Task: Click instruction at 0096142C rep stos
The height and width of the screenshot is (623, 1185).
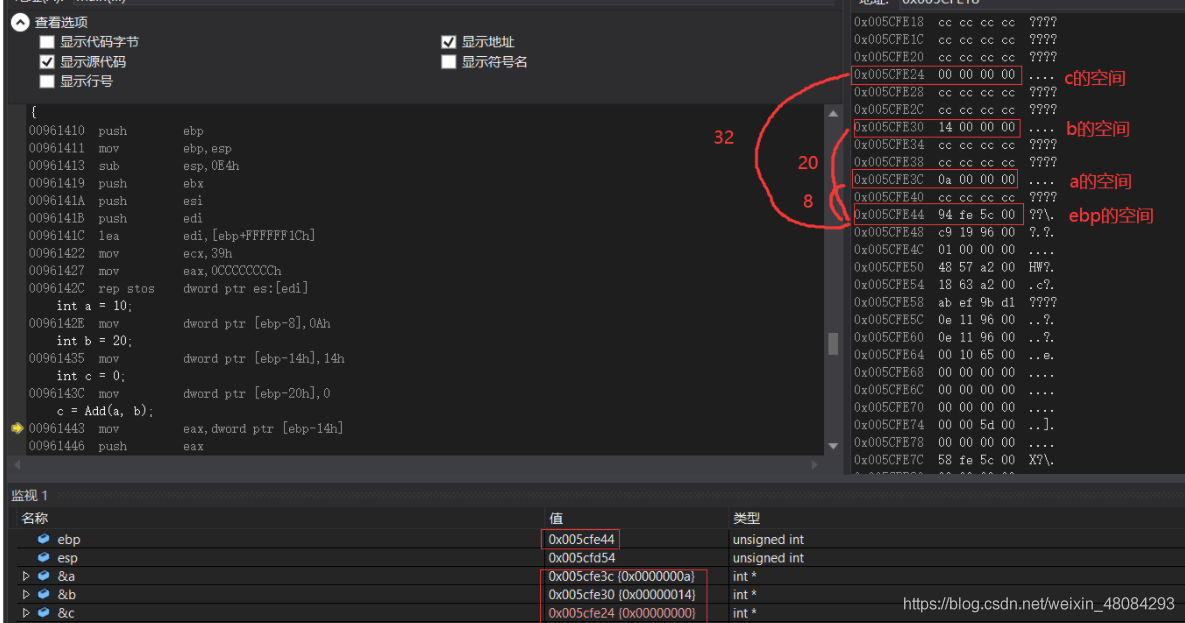Action: point(169,288)
